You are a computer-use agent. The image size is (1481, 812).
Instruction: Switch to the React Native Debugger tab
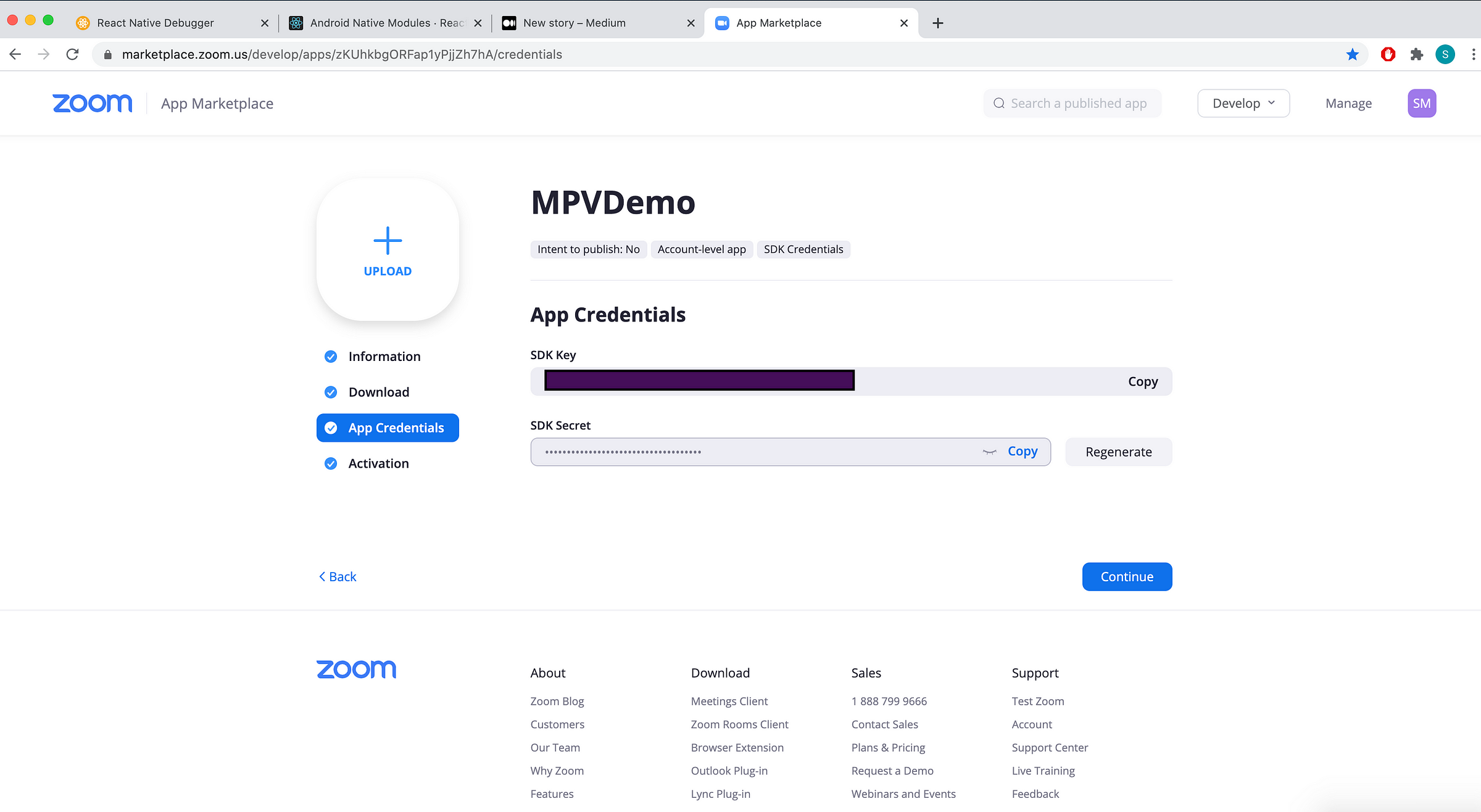coord(156,23)
